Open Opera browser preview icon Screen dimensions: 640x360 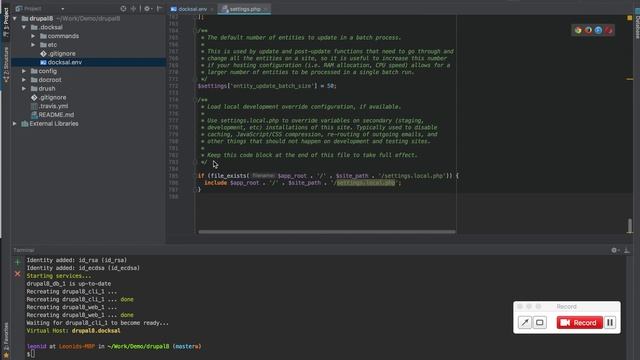pos(609,30)
